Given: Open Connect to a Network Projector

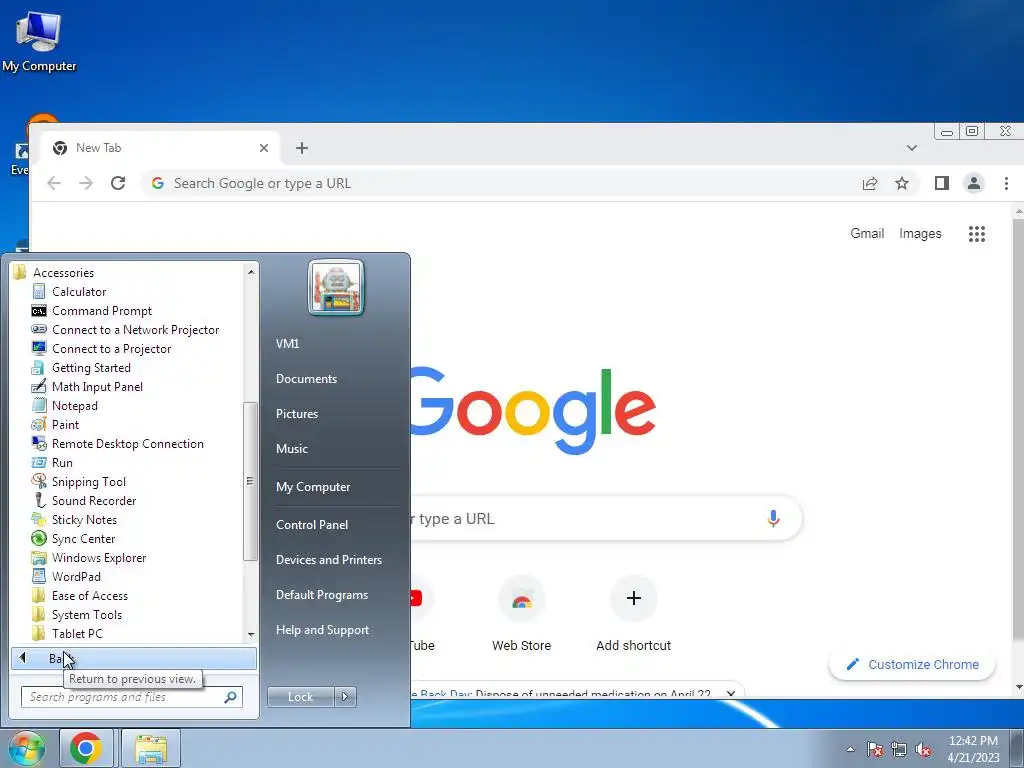Looking at the screenshot, I should (x=135, y=330).
